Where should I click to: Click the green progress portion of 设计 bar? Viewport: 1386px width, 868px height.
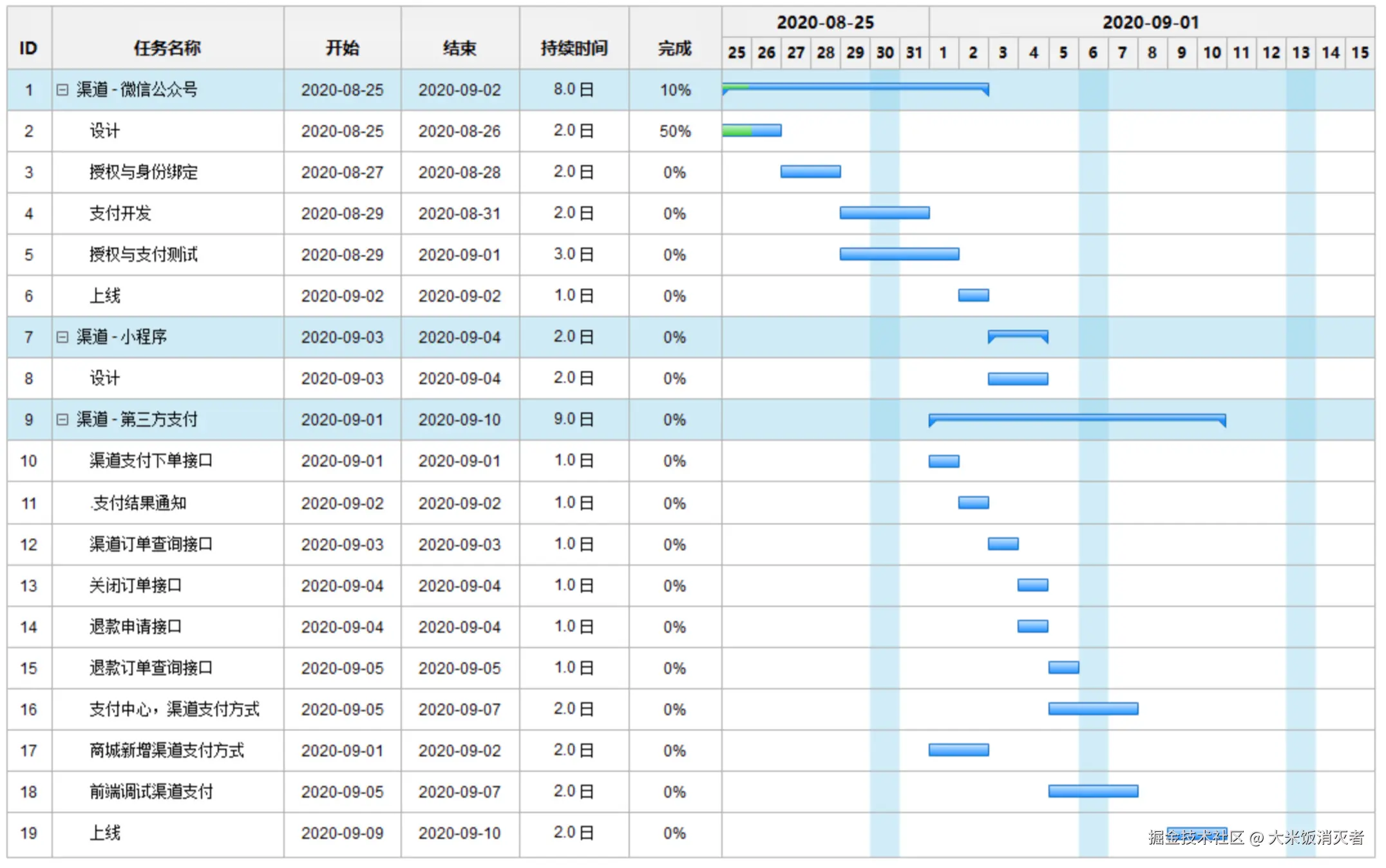click(x=737, y=131)
